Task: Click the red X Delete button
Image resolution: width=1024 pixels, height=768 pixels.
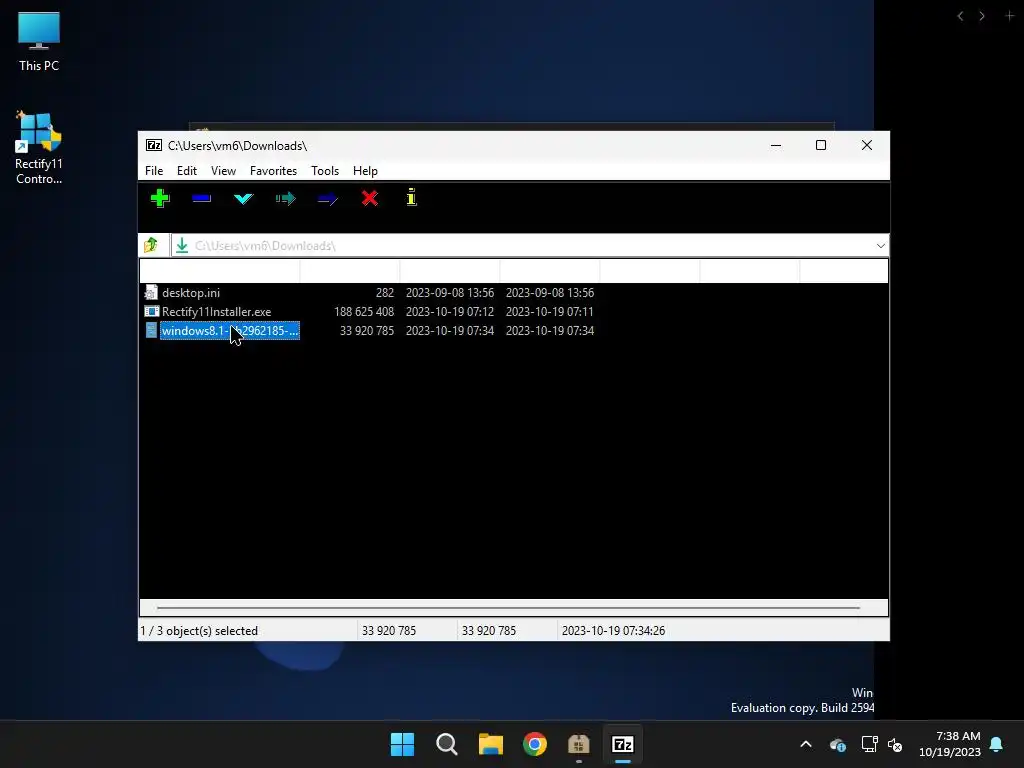Action: [370, 198]
